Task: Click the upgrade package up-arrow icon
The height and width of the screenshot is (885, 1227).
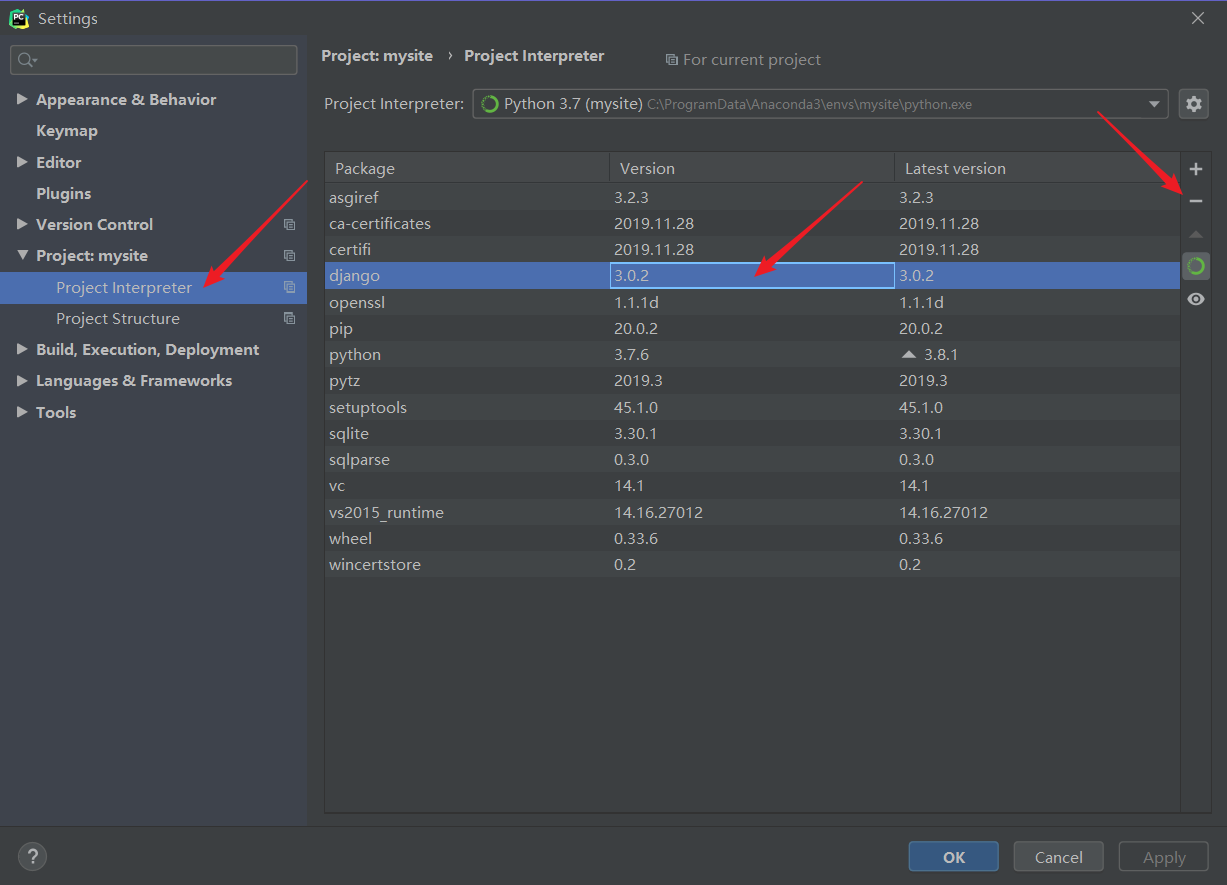Action: coord(1195,234)
